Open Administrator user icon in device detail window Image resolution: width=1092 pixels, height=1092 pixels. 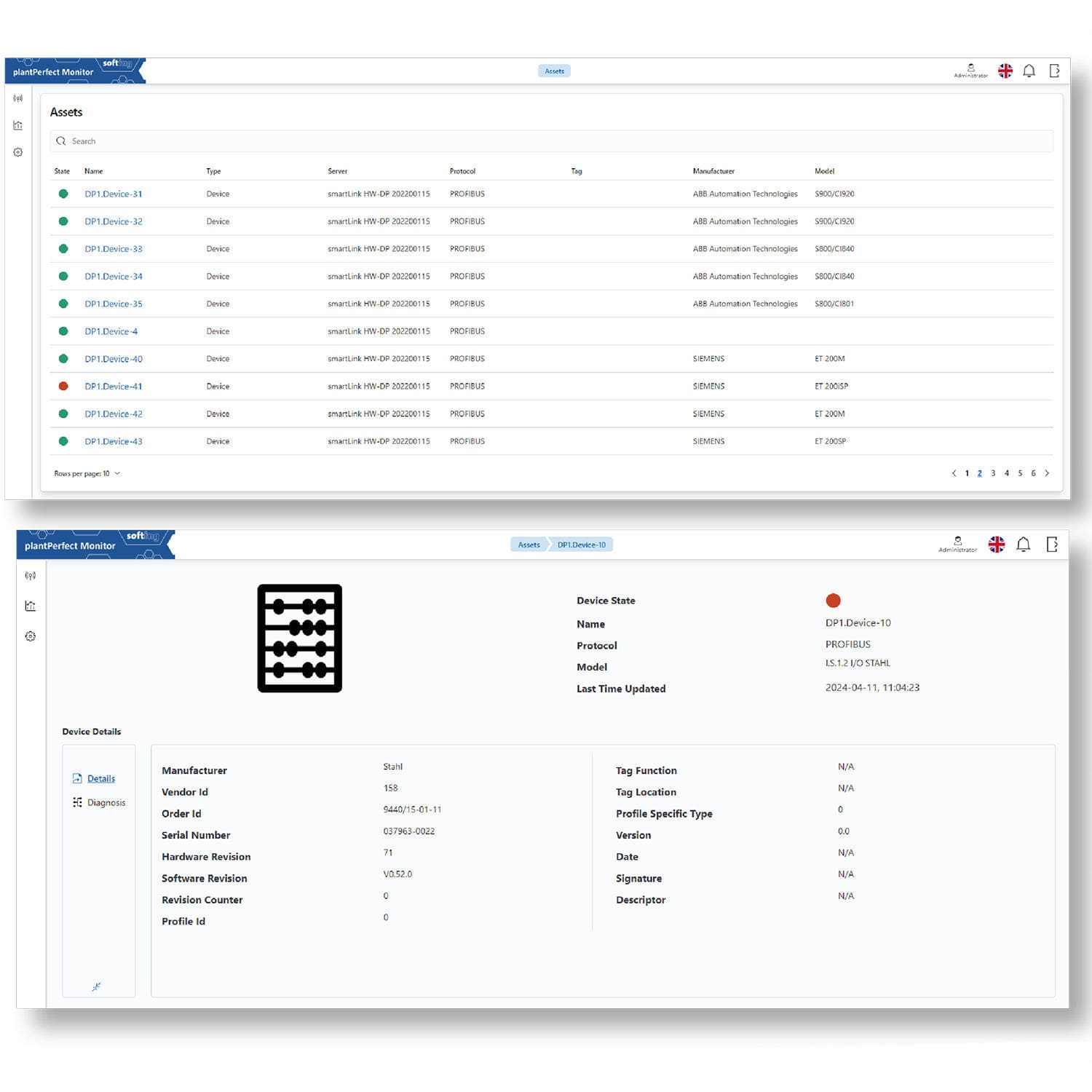(957, 543)
